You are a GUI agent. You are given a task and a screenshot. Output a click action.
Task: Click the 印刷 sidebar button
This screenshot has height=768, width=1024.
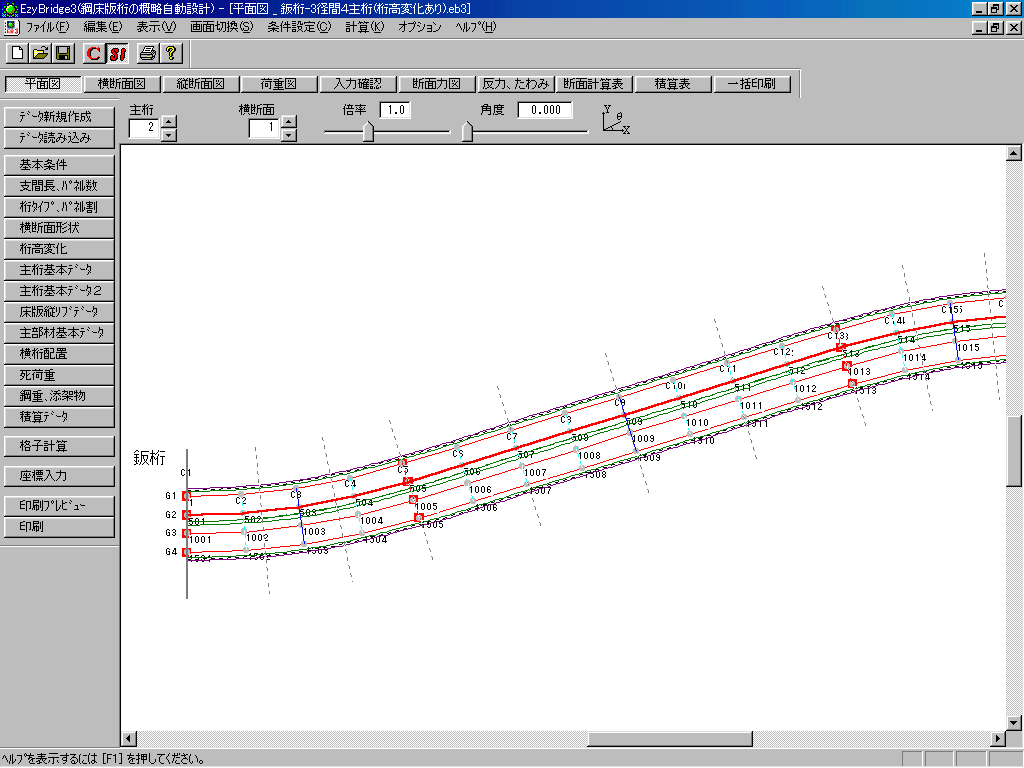pos(59,526)
